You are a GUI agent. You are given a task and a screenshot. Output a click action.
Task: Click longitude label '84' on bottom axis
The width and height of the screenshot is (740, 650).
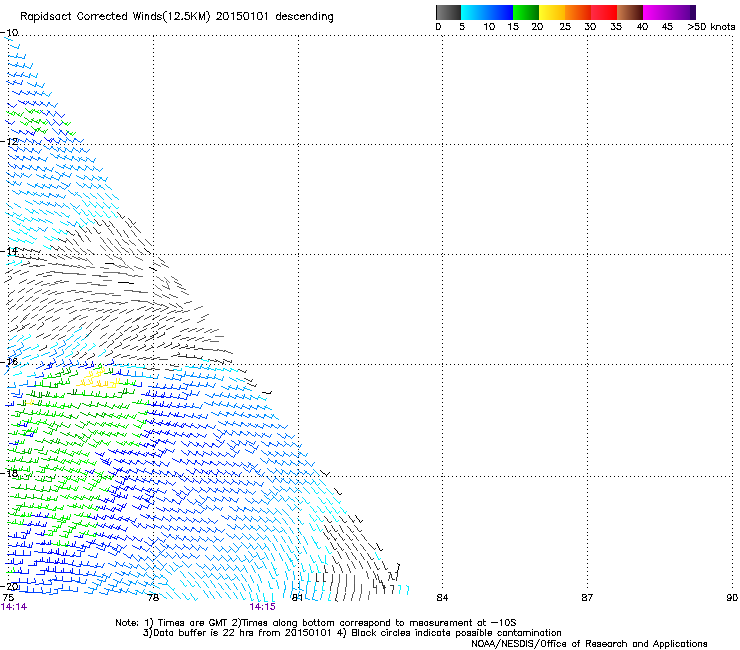coord(442,598)
